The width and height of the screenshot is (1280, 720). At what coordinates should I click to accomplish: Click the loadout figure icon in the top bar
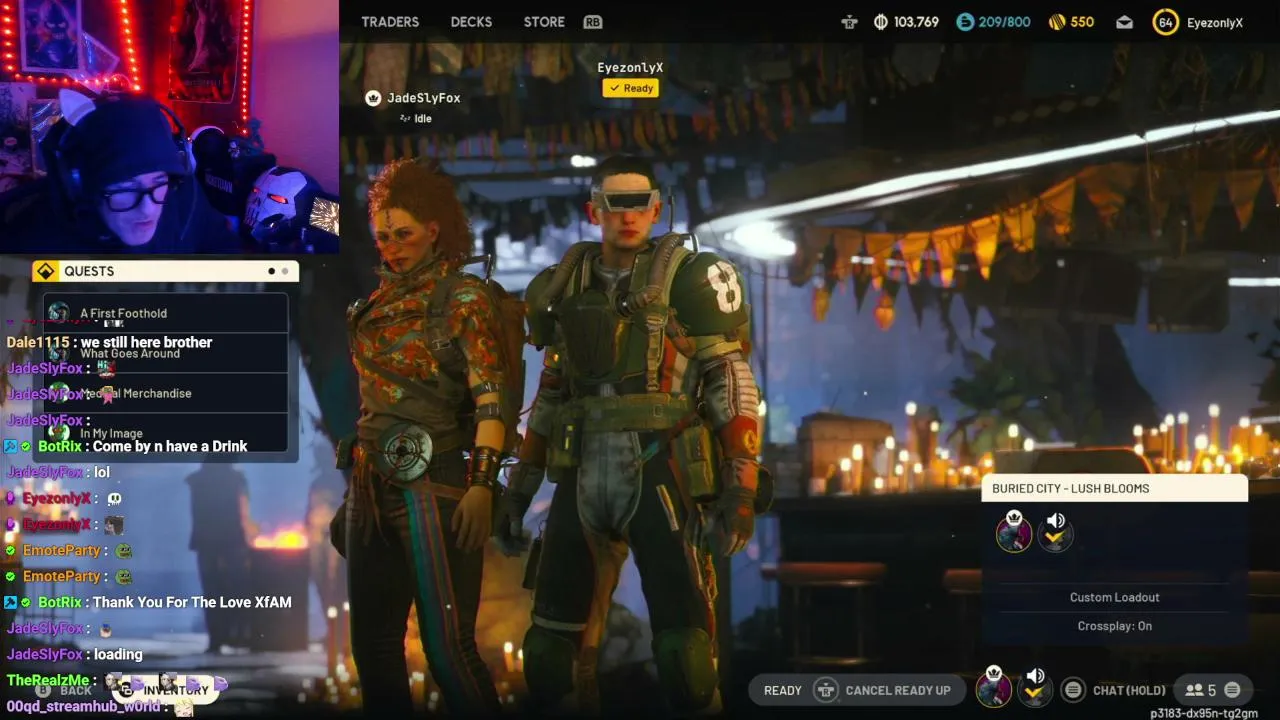849,22
